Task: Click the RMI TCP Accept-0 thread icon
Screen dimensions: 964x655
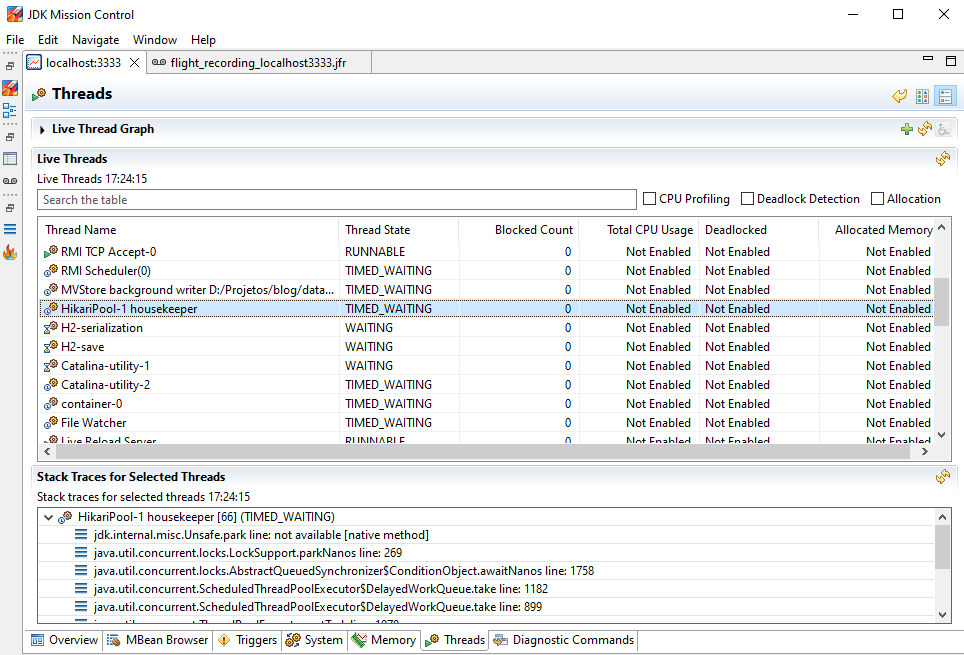Action: [51, 252]
